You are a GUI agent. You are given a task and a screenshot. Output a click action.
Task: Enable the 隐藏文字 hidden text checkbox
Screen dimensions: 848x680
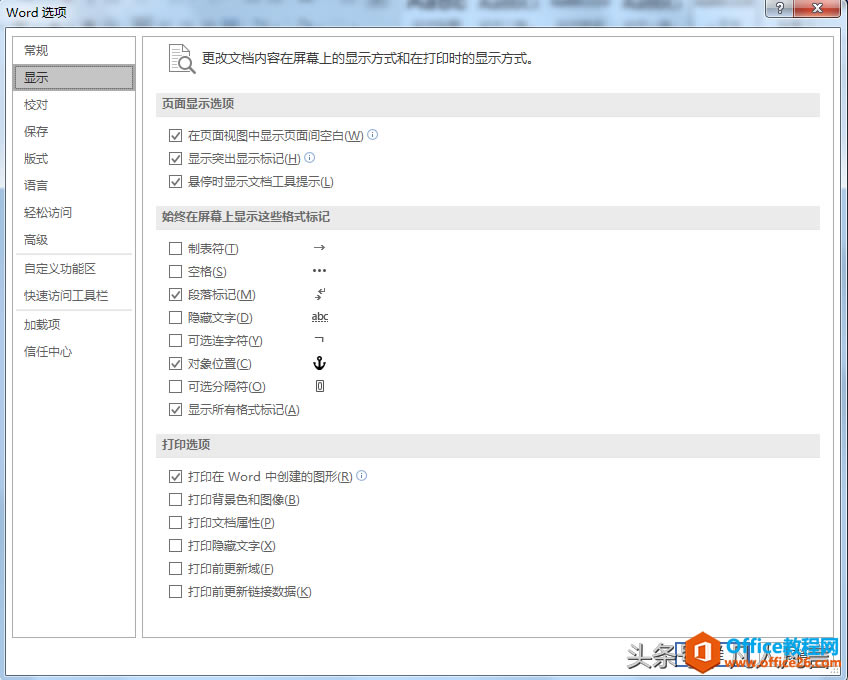click(x=175, y=317)
